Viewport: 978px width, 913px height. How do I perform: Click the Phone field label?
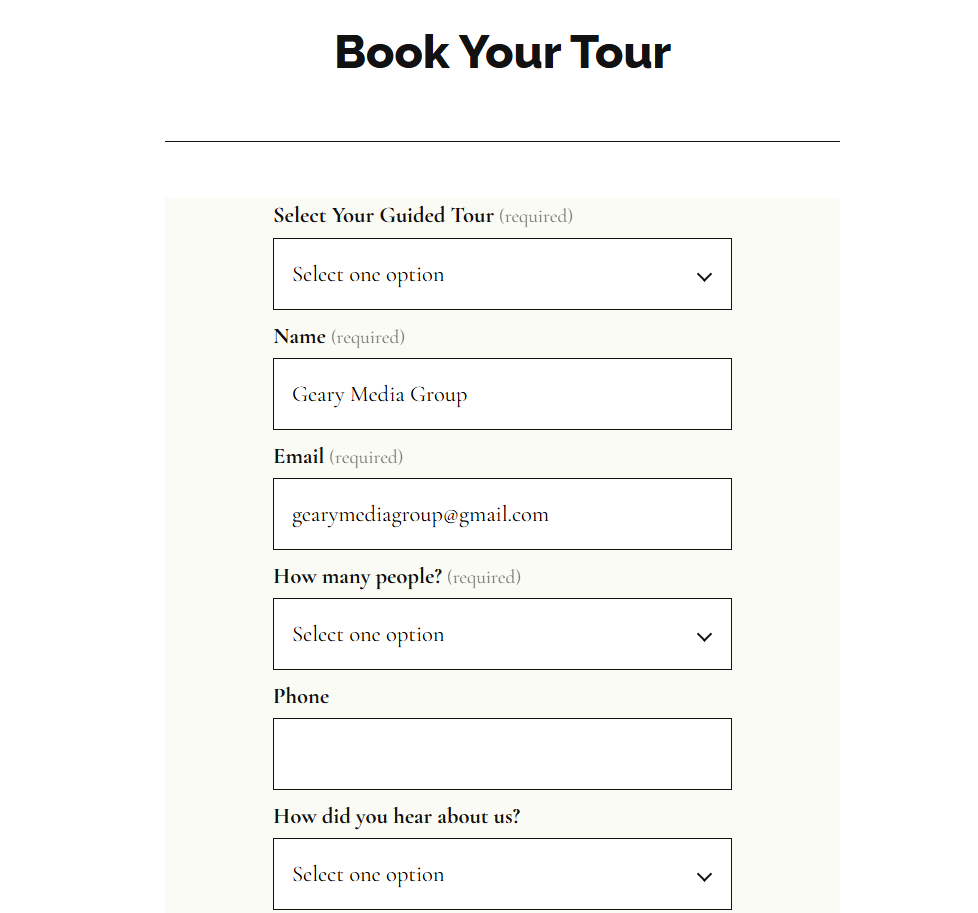tap(301, 696)
